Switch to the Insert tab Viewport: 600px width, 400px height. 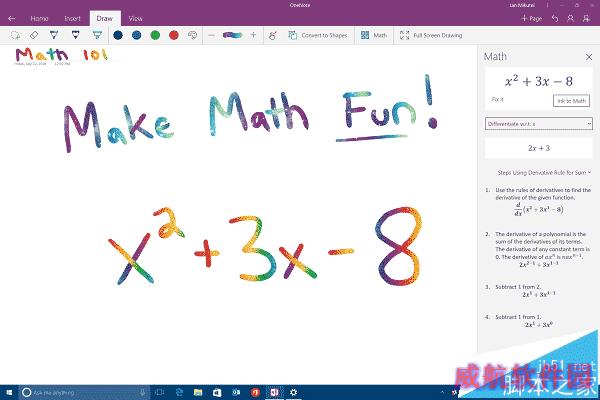pyautogui.click(x=70, y=18)
